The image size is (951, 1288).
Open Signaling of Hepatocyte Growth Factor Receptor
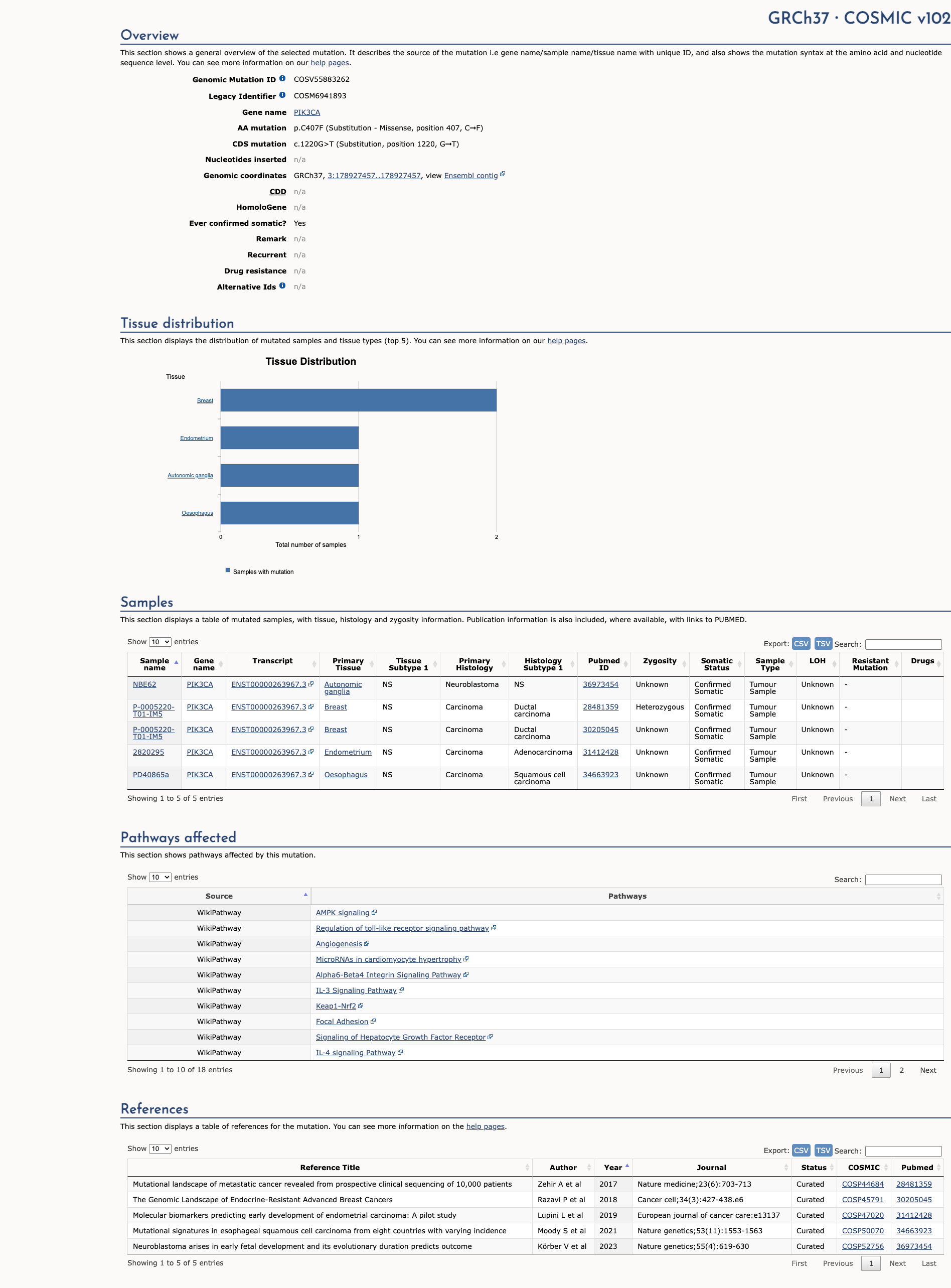tap(401, 1037)
